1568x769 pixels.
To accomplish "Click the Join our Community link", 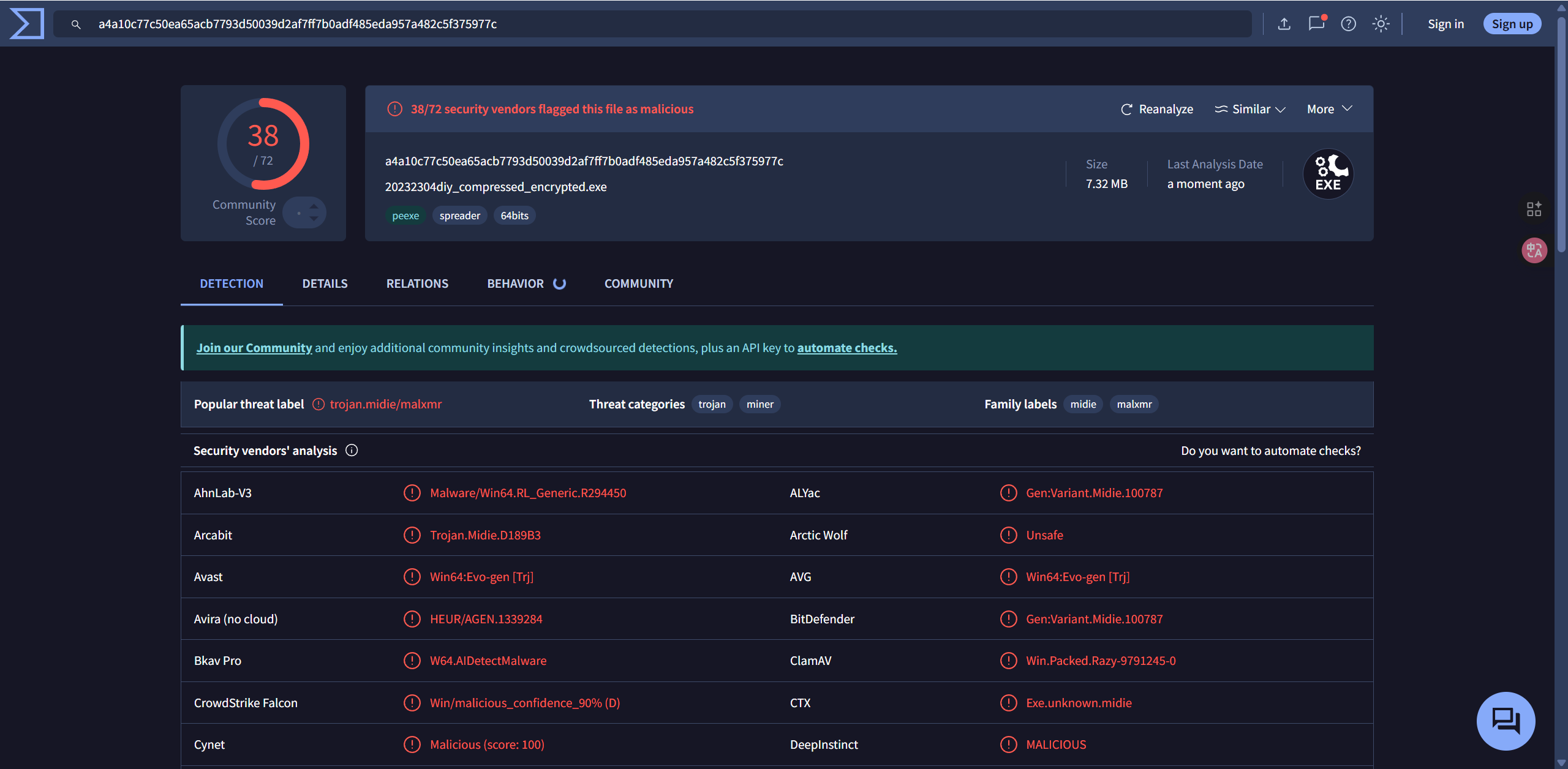I will tap(254, 348).
